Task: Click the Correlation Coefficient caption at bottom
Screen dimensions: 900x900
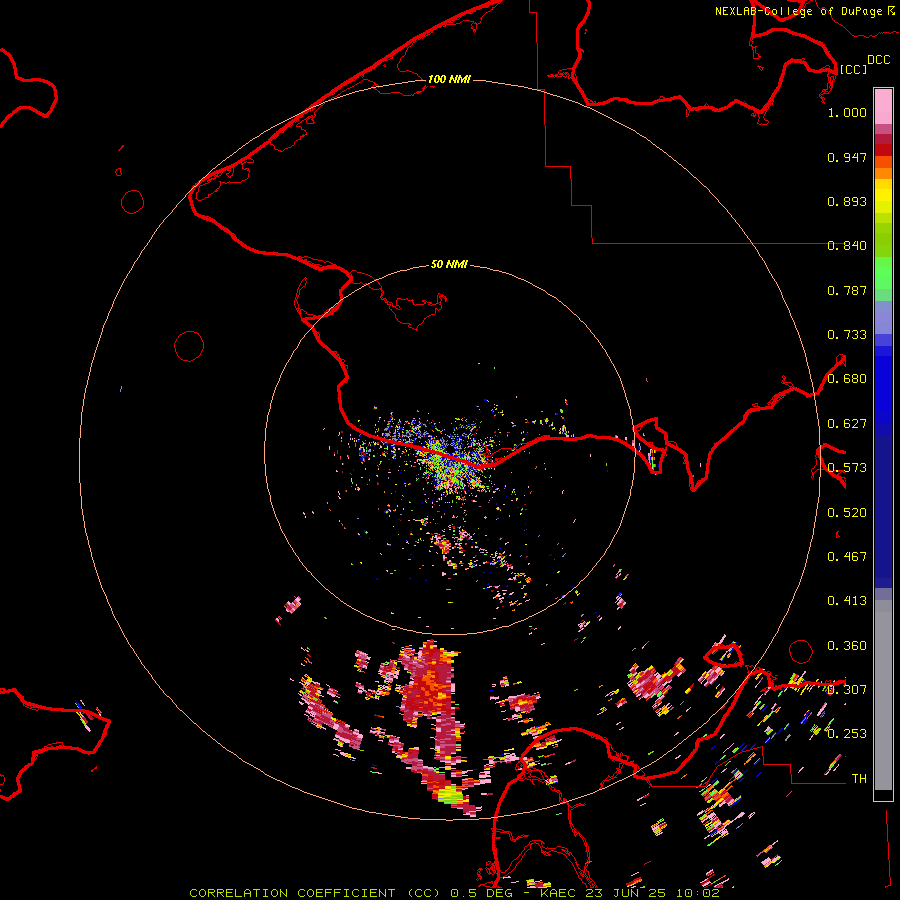Action: (x=454, y=893)
